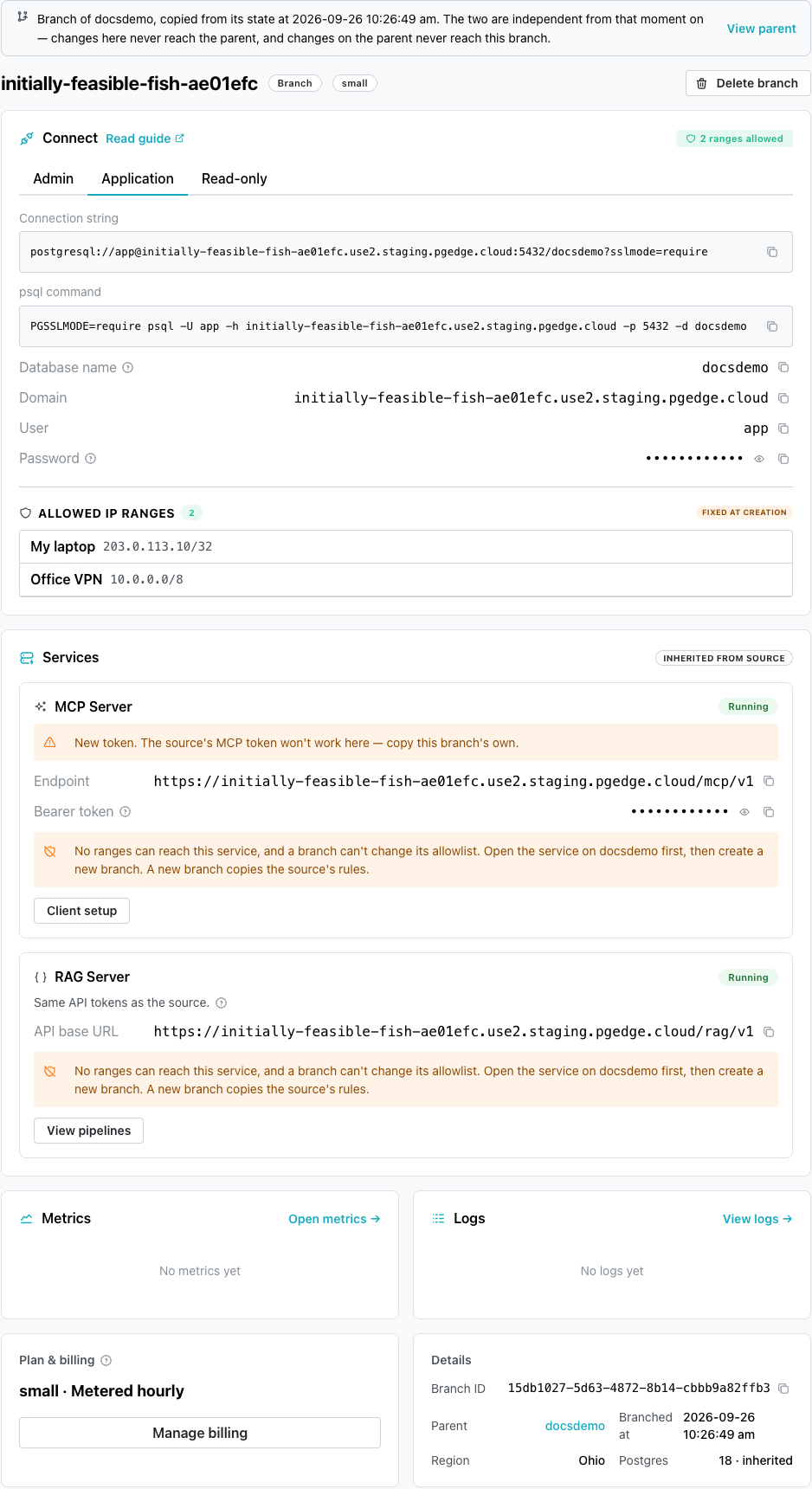Copy the domain value

coord(783,398)
